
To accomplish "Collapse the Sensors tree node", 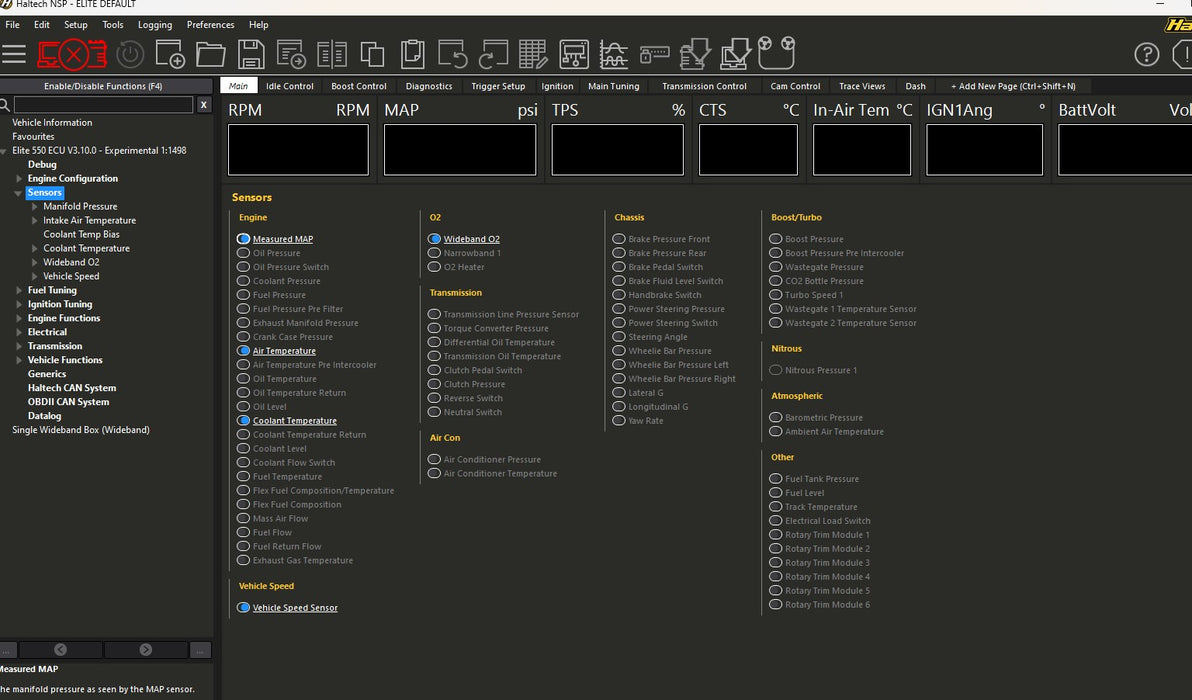I will pos(18,193).
